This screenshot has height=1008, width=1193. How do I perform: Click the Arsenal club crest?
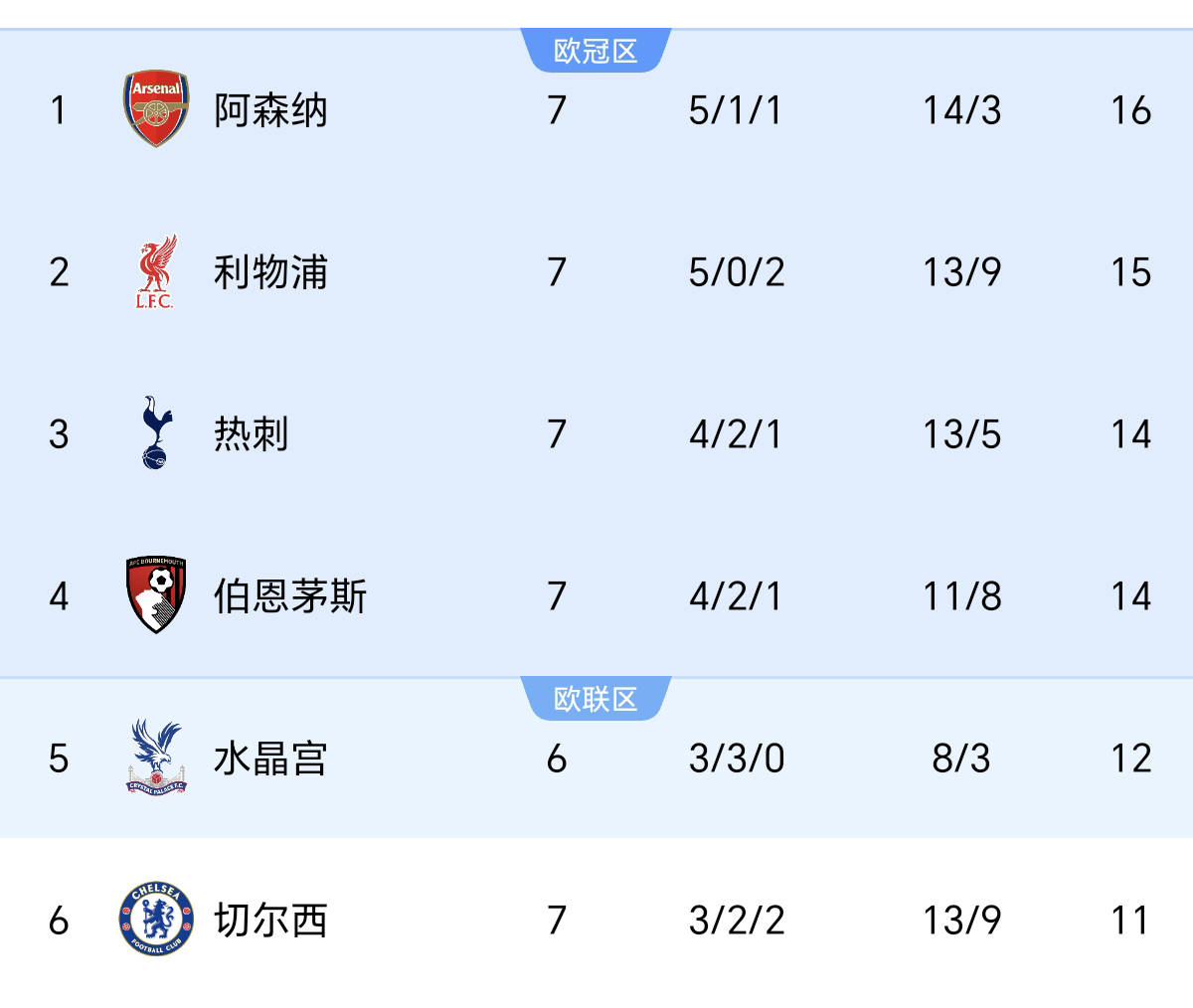pos(156,109)
